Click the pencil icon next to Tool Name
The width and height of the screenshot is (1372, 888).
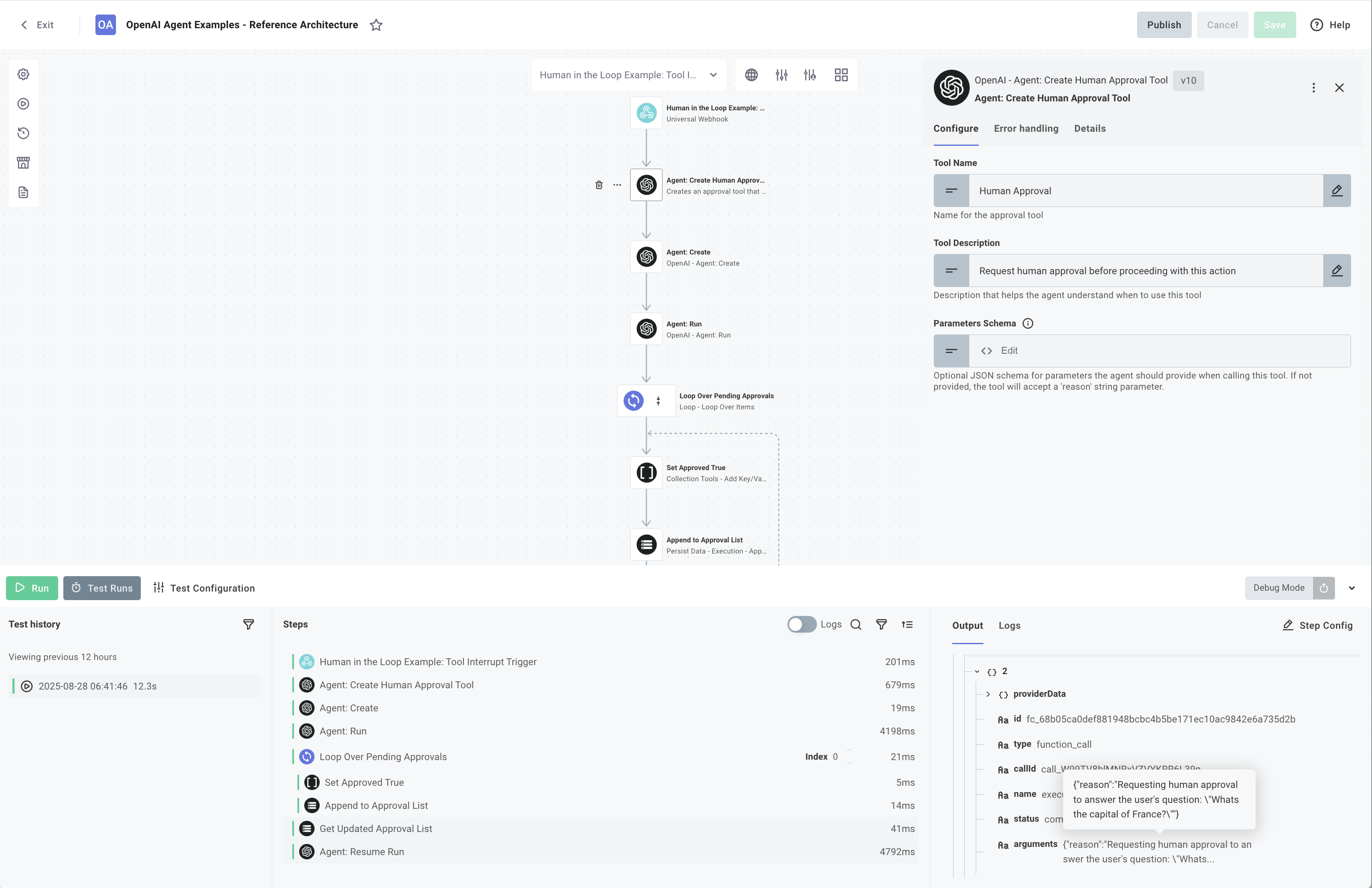1337,191
